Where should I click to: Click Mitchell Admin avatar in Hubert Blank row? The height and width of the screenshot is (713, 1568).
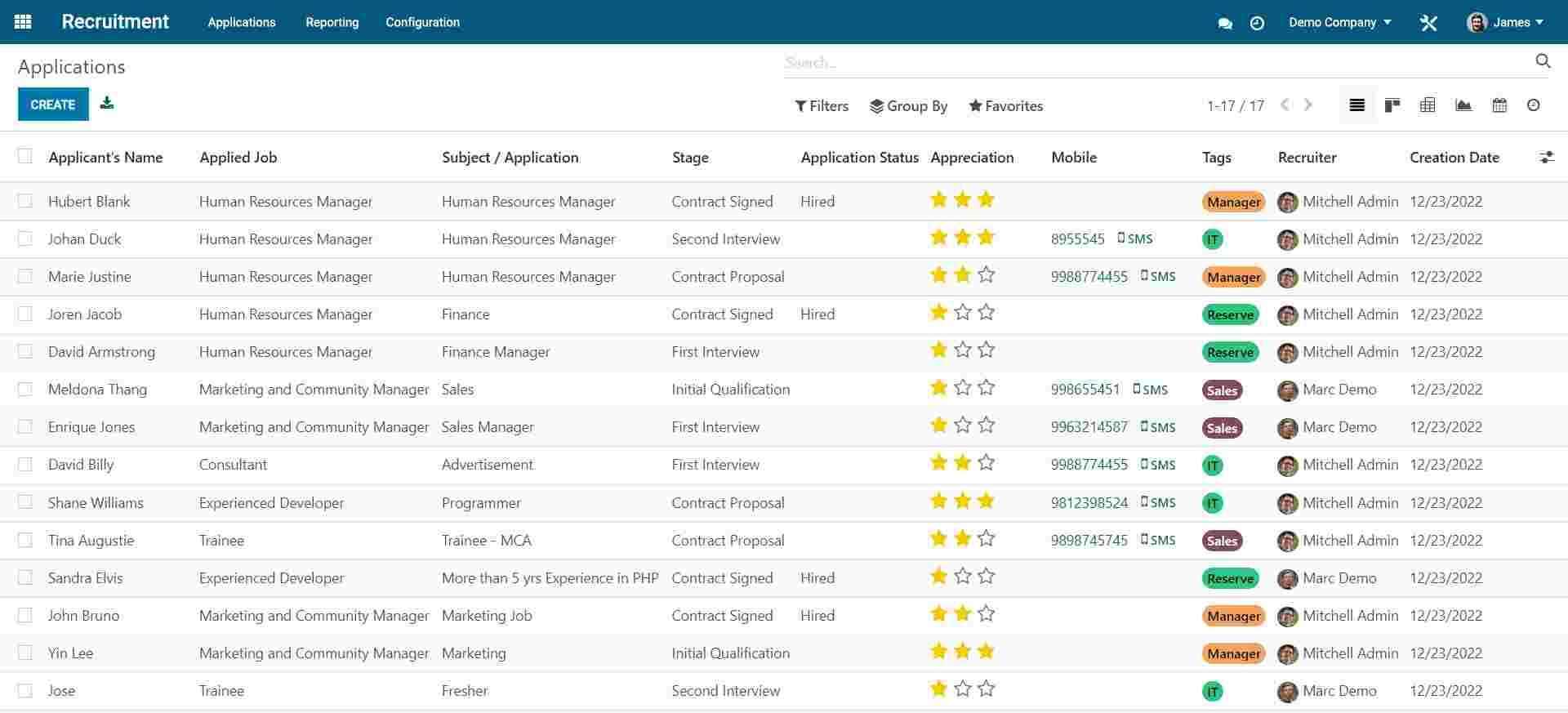[1288, 202]
